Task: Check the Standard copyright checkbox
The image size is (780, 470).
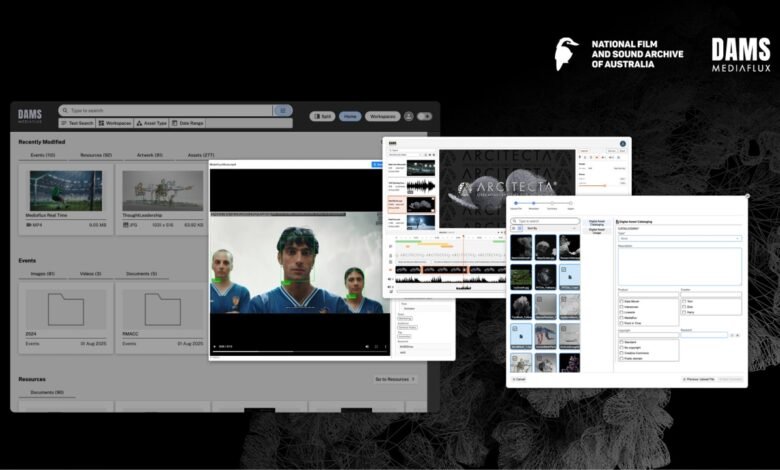Action: click(621, 342)
